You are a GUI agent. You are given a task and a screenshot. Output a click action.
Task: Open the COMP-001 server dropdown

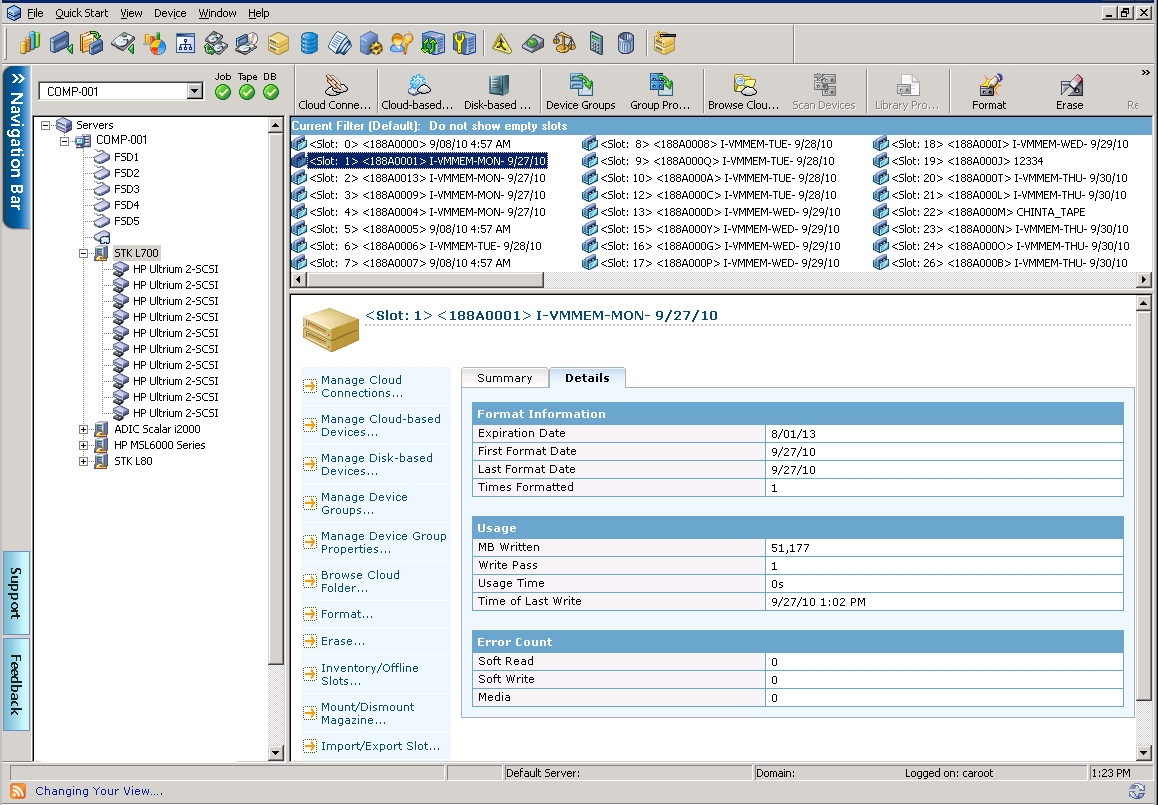point(194,92)
